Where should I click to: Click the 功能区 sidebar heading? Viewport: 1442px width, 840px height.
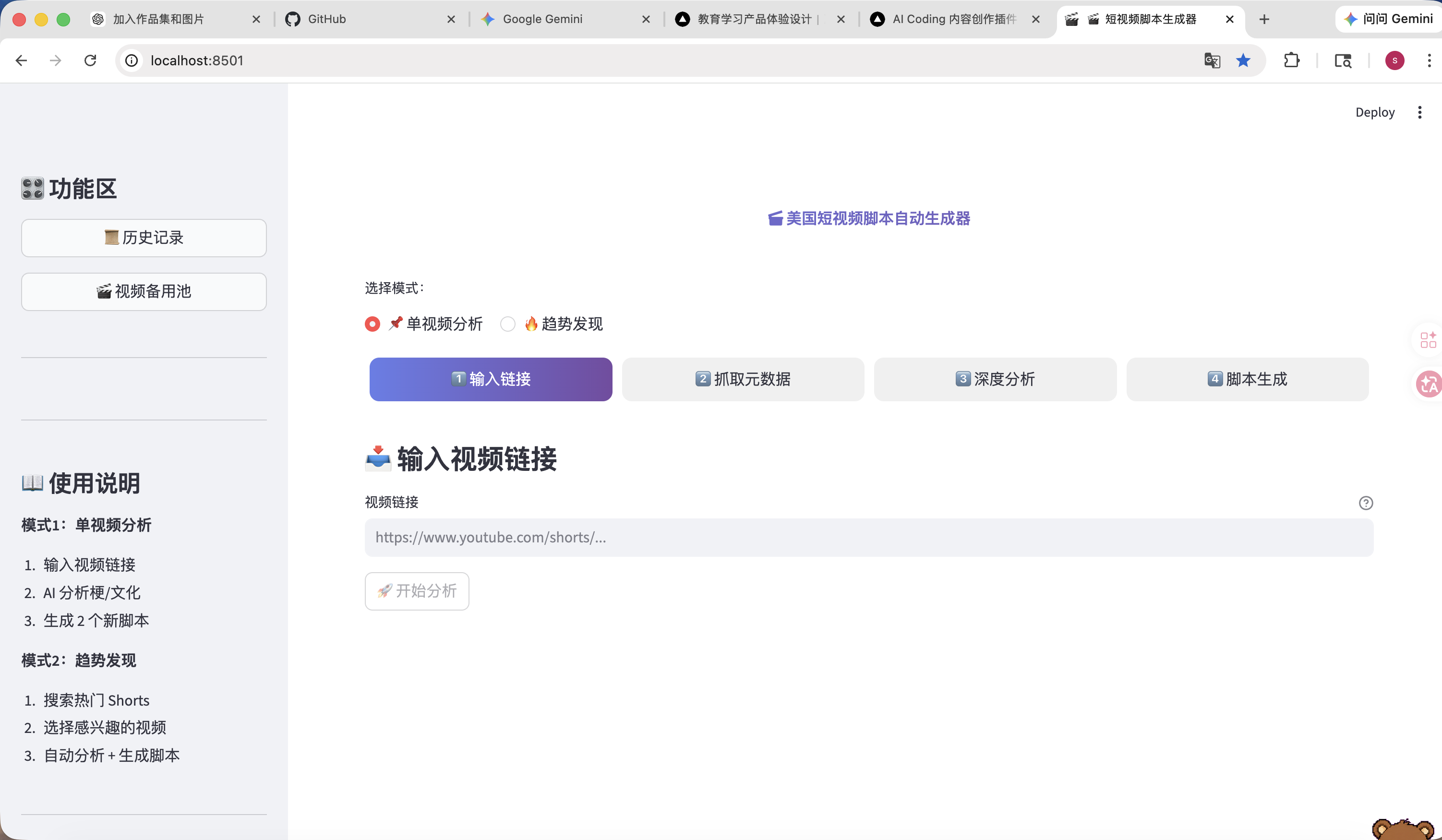[x=69, y=189]
